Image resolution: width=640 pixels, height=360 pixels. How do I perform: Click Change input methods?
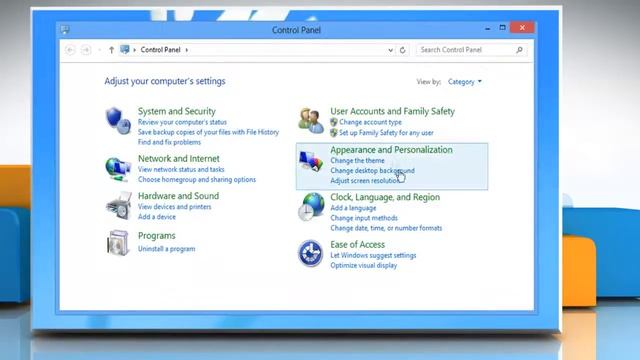pos(364,218)
